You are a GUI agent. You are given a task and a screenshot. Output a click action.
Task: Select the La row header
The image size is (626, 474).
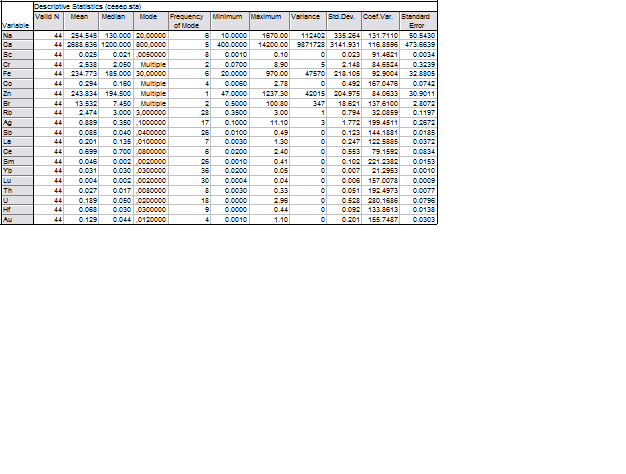(x=17, y=141)
